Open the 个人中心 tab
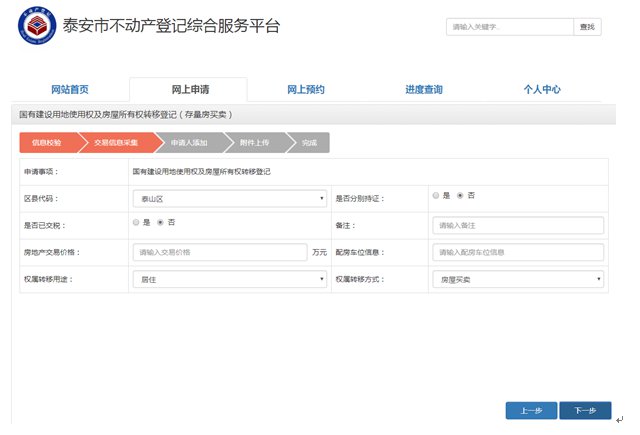640x435 pixels. [542, 90]
